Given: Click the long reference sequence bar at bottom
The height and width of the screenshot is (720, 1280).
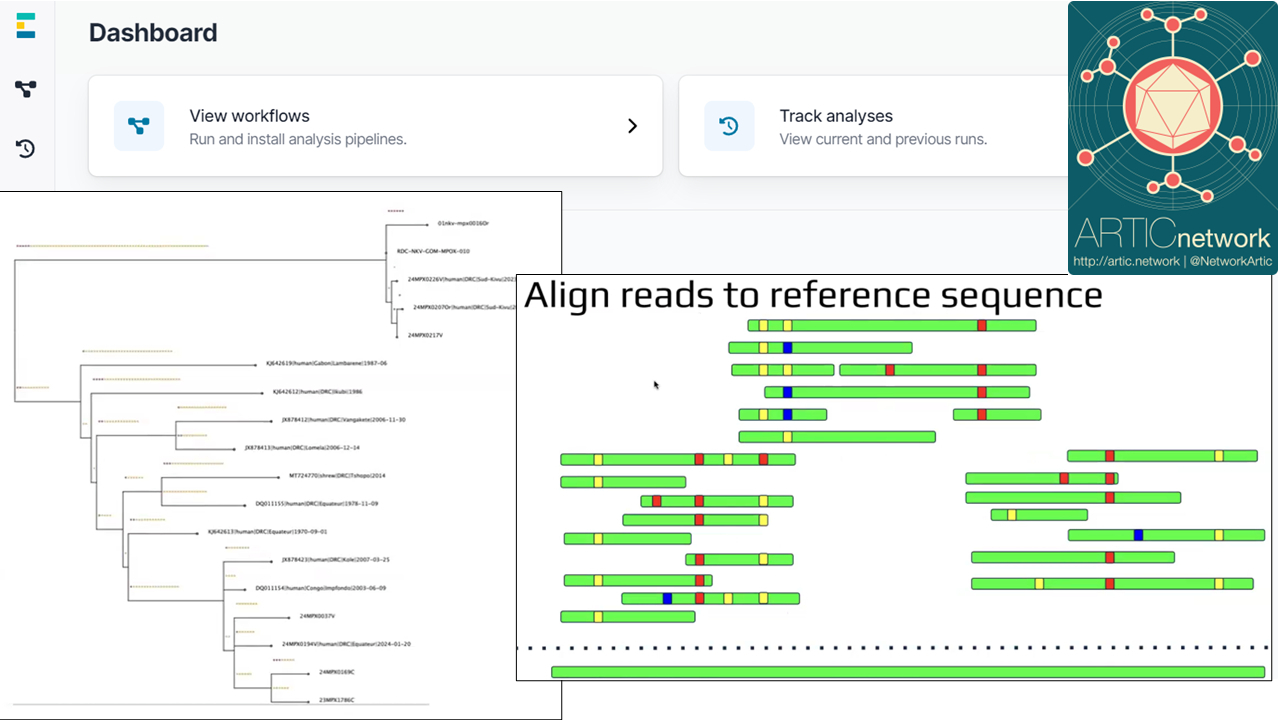Looking at the screenshot, I should (x=908, y=672).
